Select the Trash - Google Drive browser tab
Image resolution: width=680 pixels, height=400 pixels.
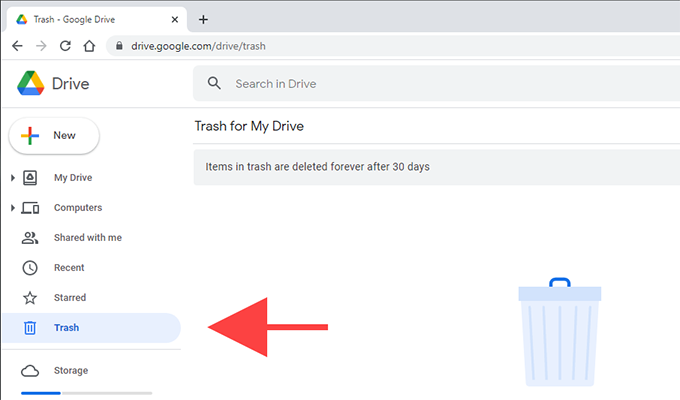95,20
